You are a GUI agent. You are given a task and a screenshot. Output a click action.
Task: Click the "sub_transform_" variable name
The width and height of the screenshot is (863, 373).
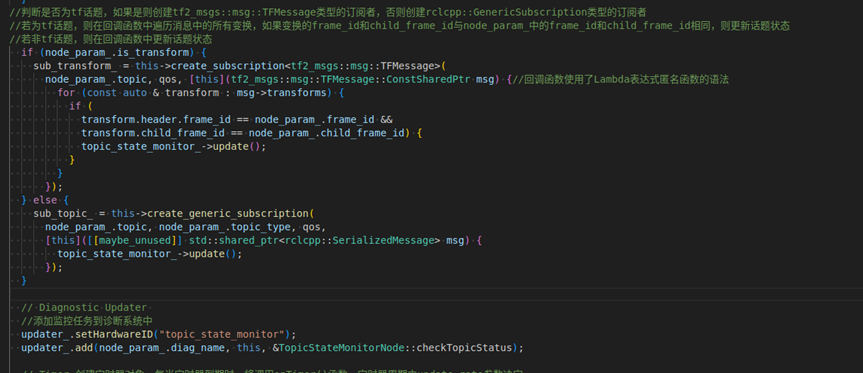[x=75, y=66]
